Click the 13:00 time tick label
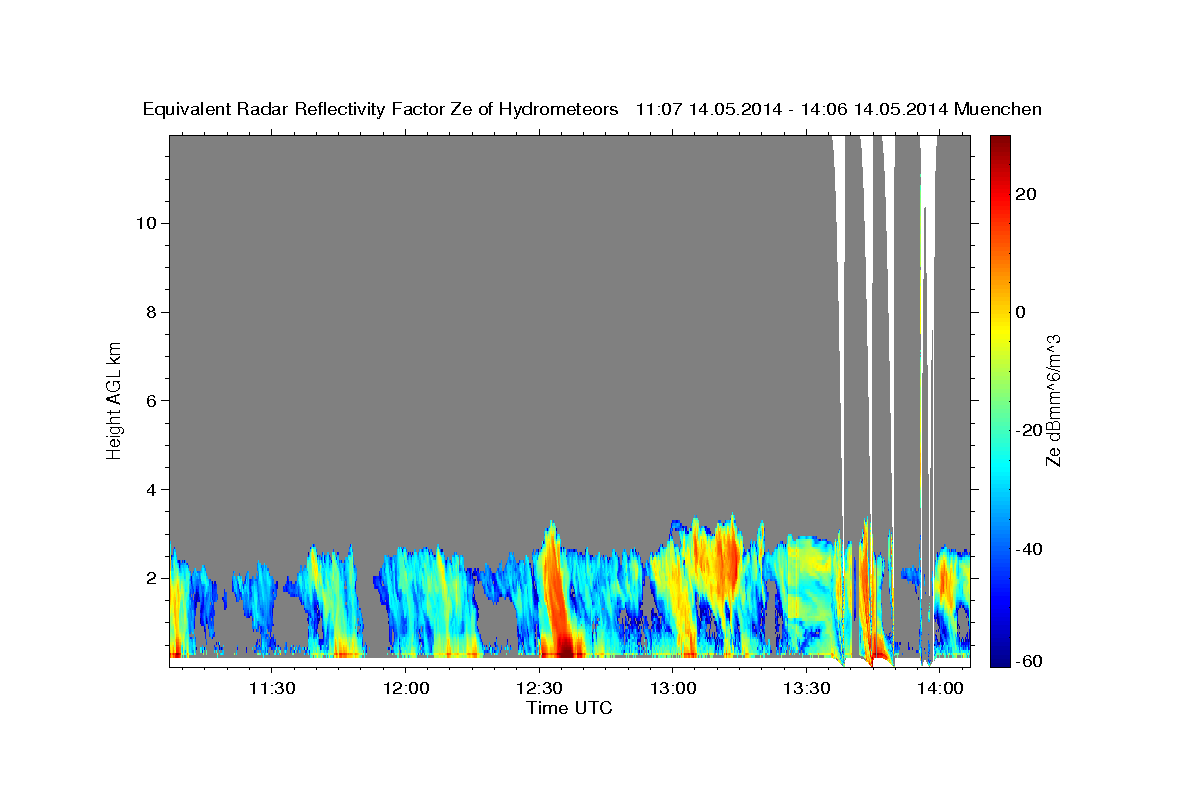 673,688
